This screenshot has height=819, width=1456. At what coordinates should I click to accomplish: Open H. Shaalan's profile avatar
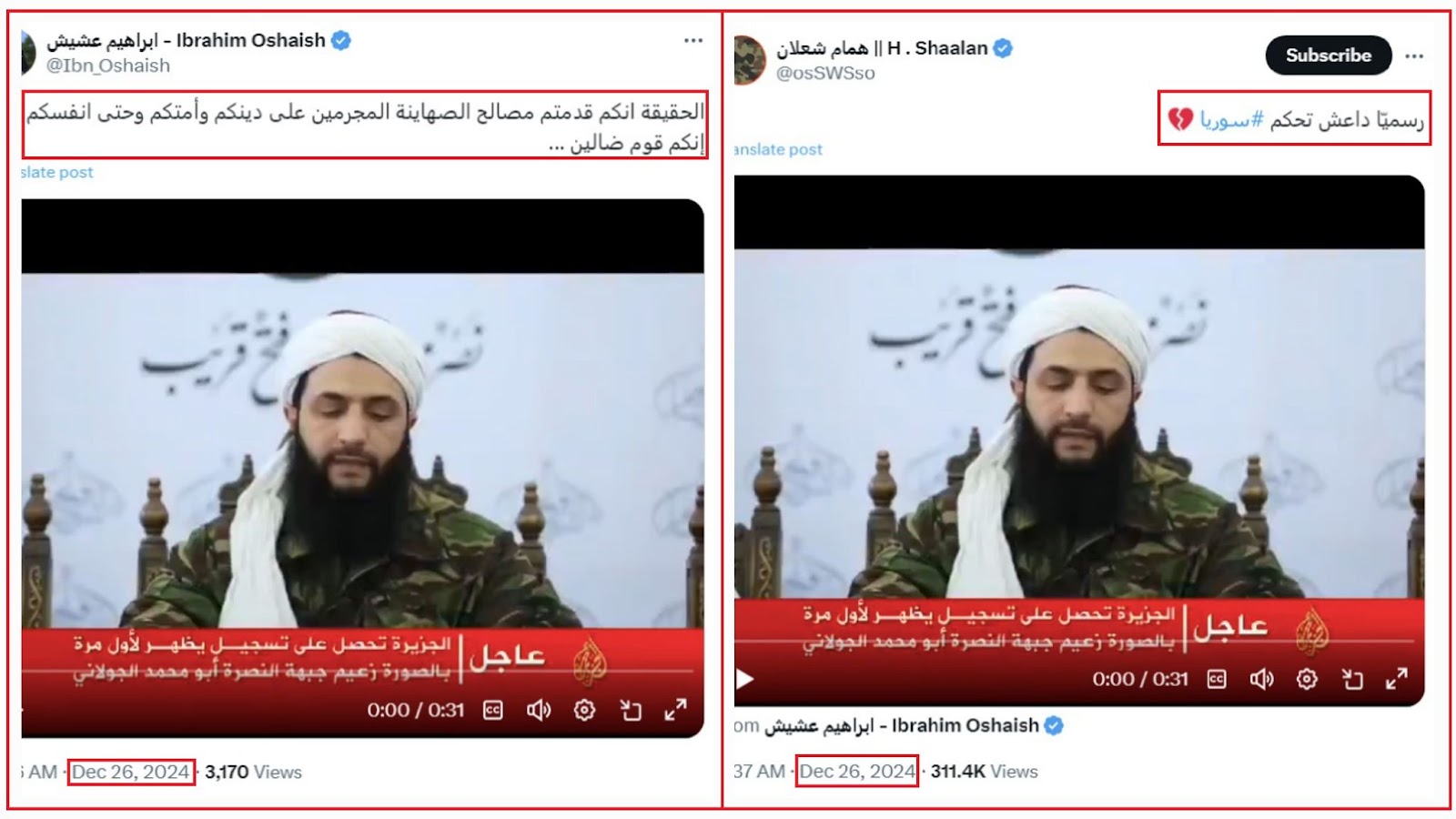[x=750, y=59]
